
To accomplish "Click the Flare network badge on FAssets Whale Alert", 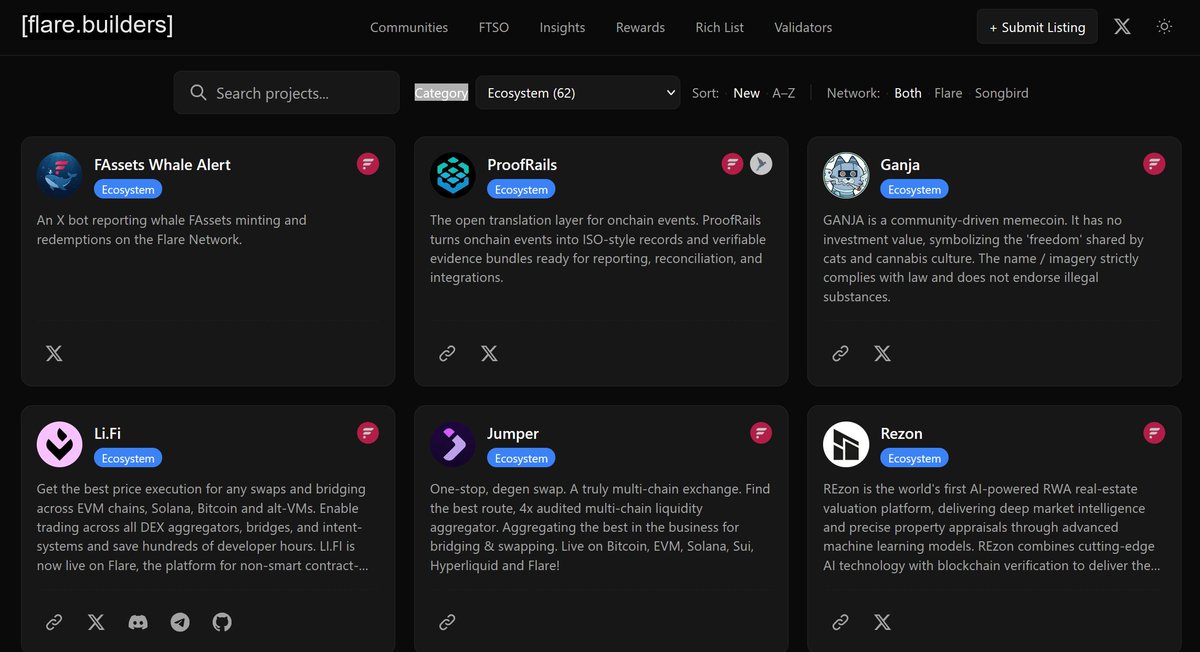I will (368, 164).
